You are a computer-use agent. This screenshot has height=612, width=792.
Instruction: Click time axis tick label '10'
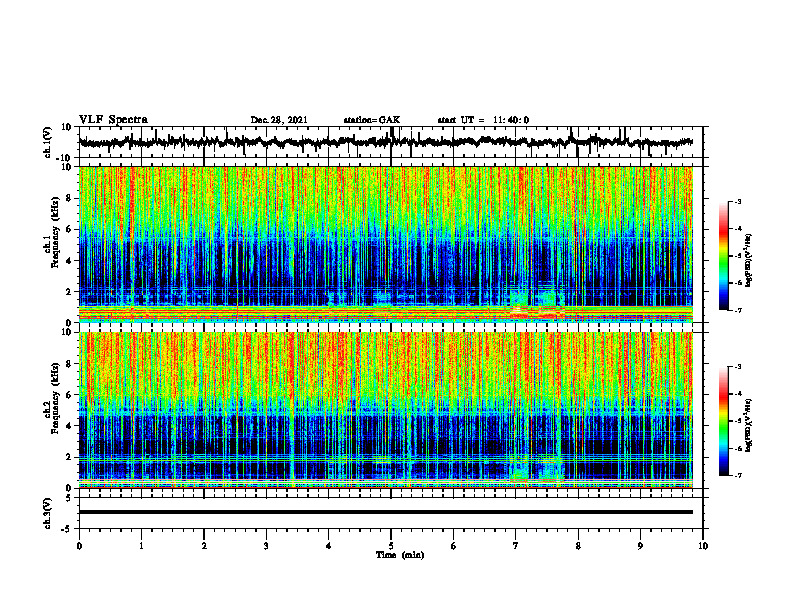[x=703, y=546]
